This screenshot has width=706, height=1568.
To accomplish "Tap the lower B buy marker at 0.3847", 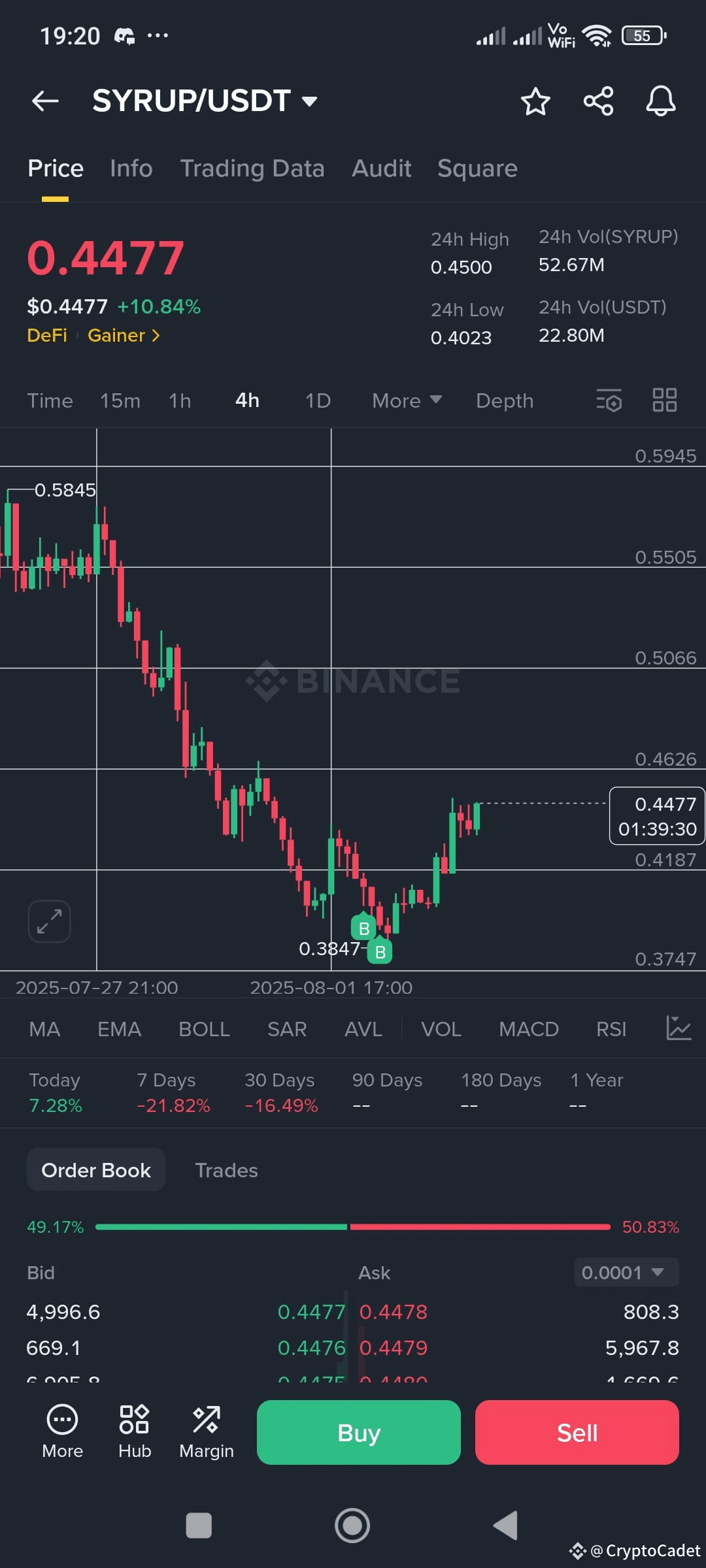I will tap(380, 951).
